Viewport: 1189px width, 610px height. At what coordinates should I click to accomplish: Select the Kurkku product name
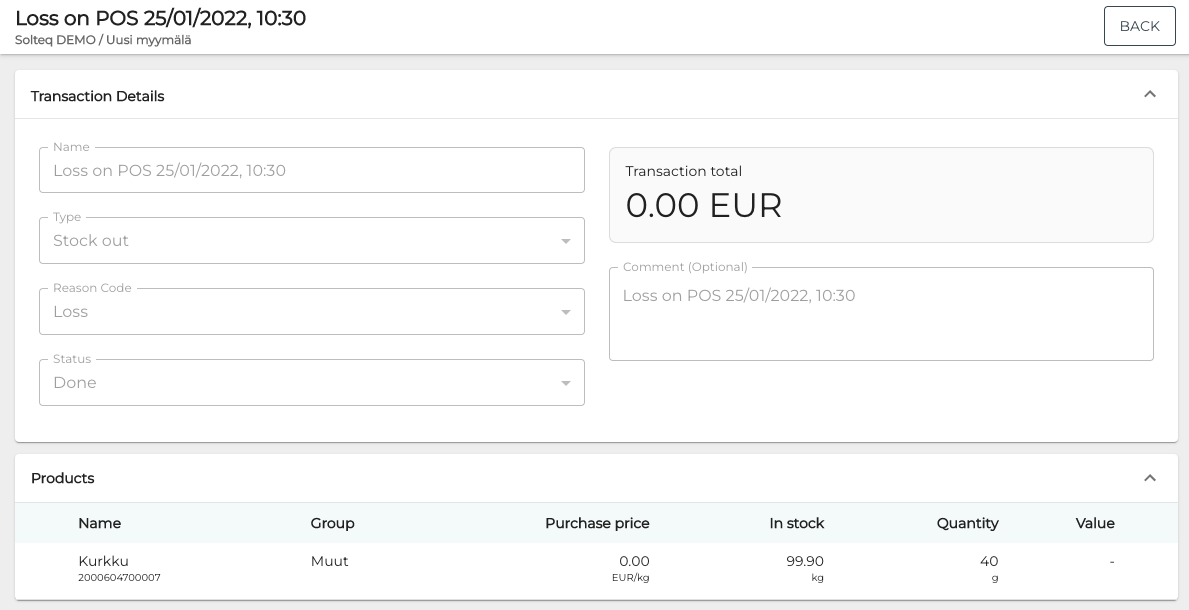[x=103, y=561]
